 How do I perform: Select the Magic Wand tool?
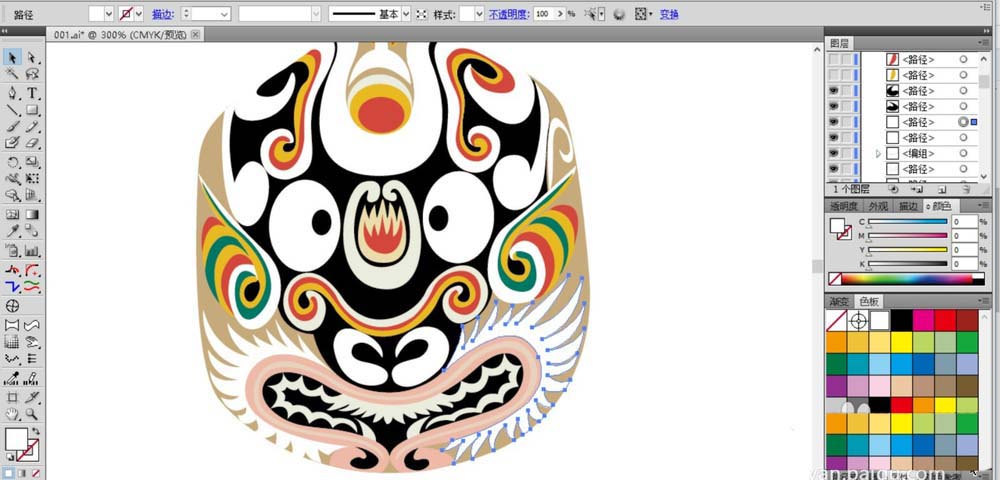pos(13,74)
